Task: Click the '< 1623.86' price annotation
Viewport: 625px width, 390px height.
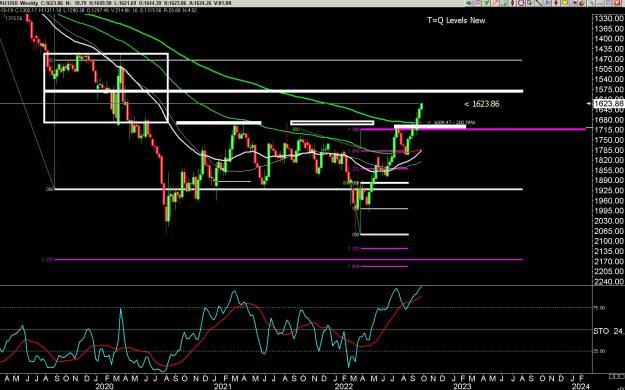Action: click(x=482, y=104)
